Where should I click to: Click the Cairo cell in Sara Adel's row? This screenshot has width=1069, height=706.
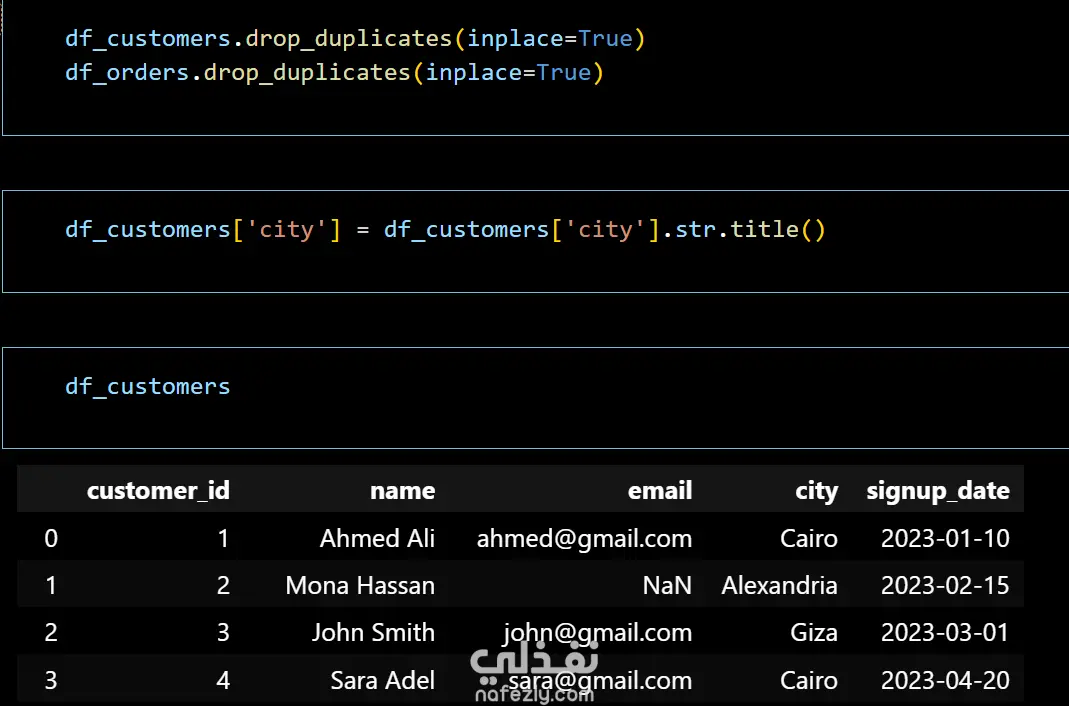pos(809,680)
